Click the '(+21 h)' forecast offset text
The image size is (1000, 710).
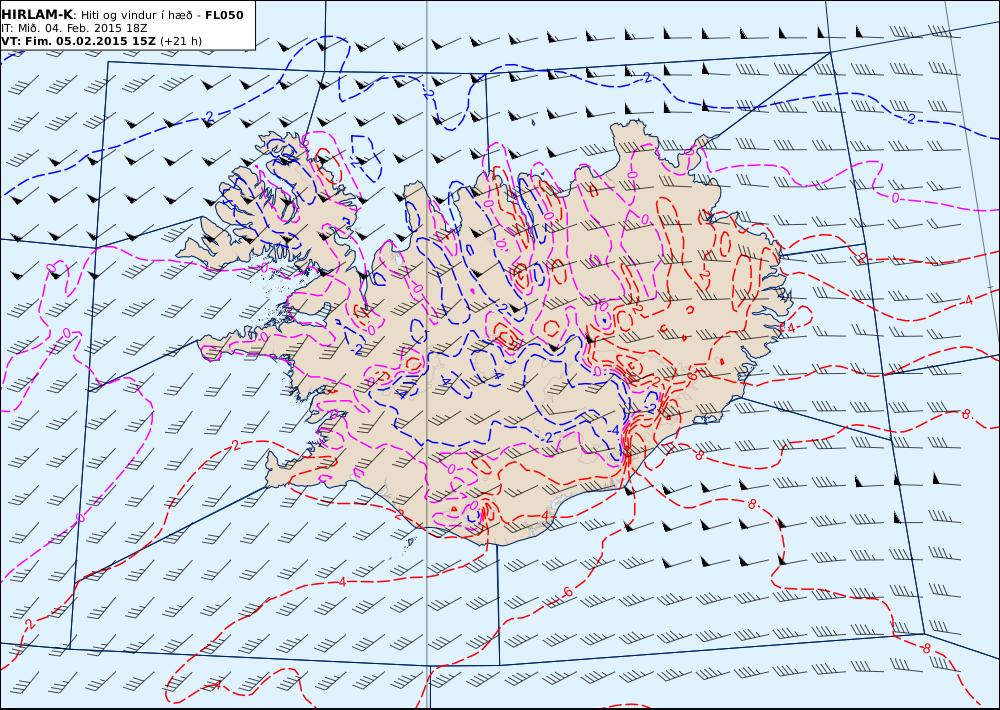(x=181, y=41)
